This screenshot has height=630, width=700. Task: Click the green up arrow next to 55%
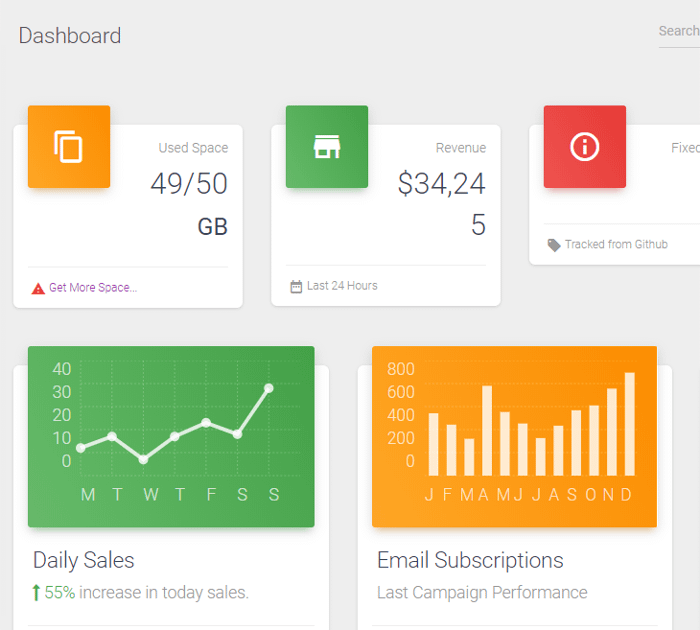pos(37,593)
